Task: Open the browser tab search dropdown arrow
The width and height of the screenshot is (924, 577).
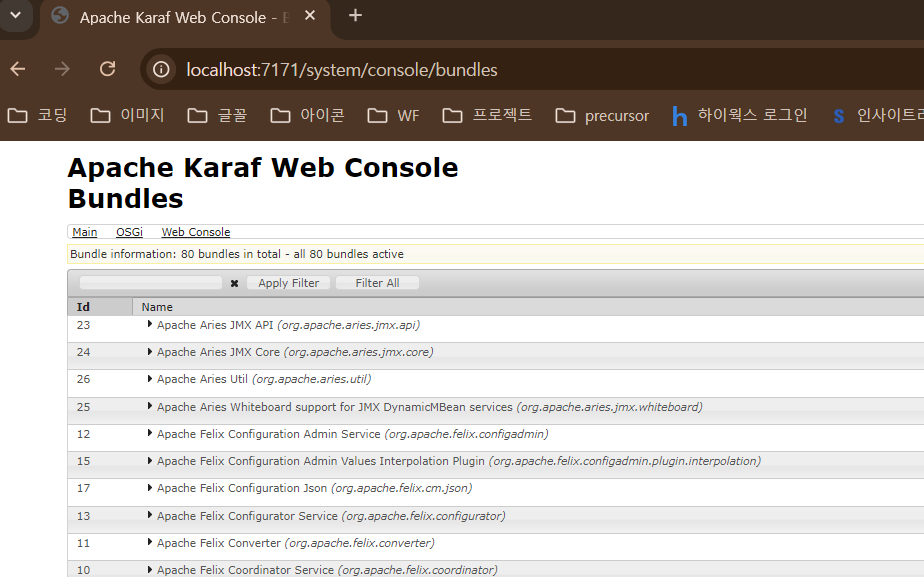Action: tap(16, 15)
